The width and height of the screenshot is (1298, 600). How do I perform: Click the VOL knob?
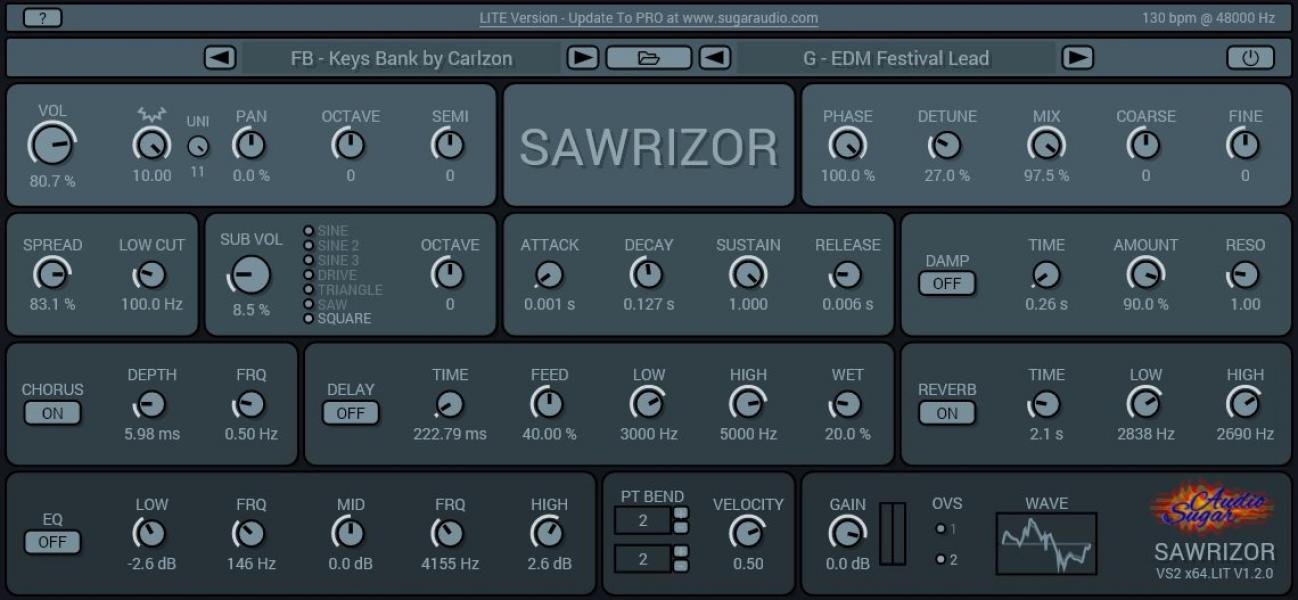click(51, 146)
